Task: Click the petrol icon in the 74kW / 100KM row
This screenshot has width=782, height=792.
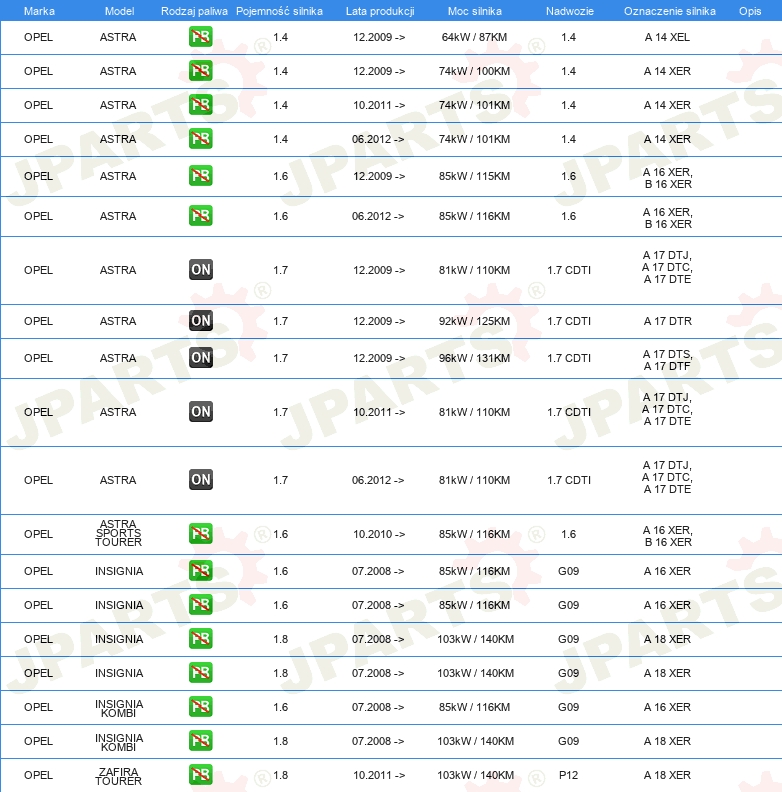Action: (x=201, y=71)
